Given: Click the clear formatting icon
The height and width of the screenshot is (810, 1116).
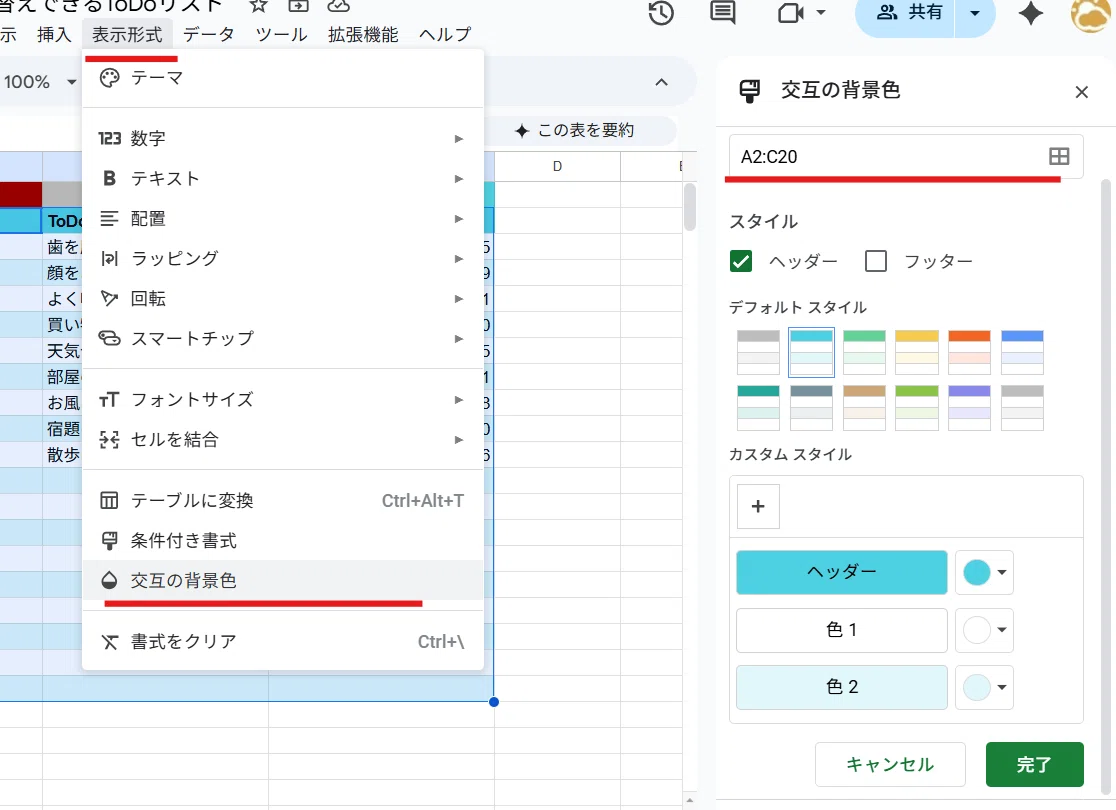Looking at the screenshot, I should coord(109,642).
